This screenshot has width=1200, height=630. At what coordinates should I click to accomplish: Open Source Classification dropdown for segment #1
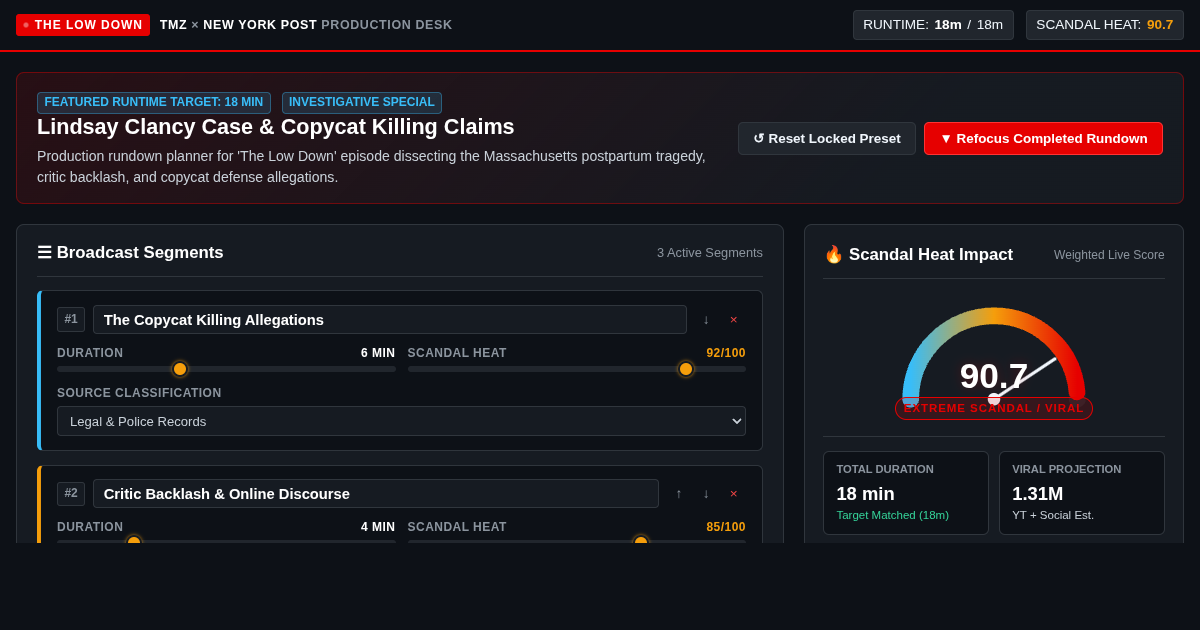tap(401, 421)
